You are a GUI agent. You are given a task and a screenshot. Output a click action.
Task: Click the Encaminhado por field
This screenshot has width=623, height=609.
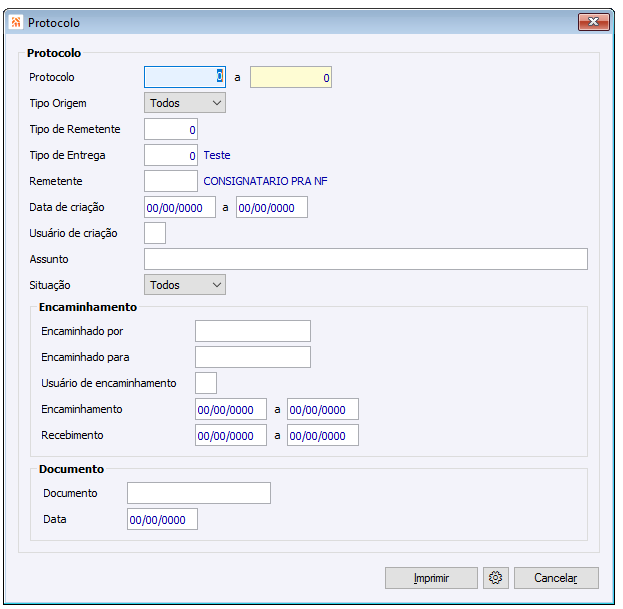point(253,331)
